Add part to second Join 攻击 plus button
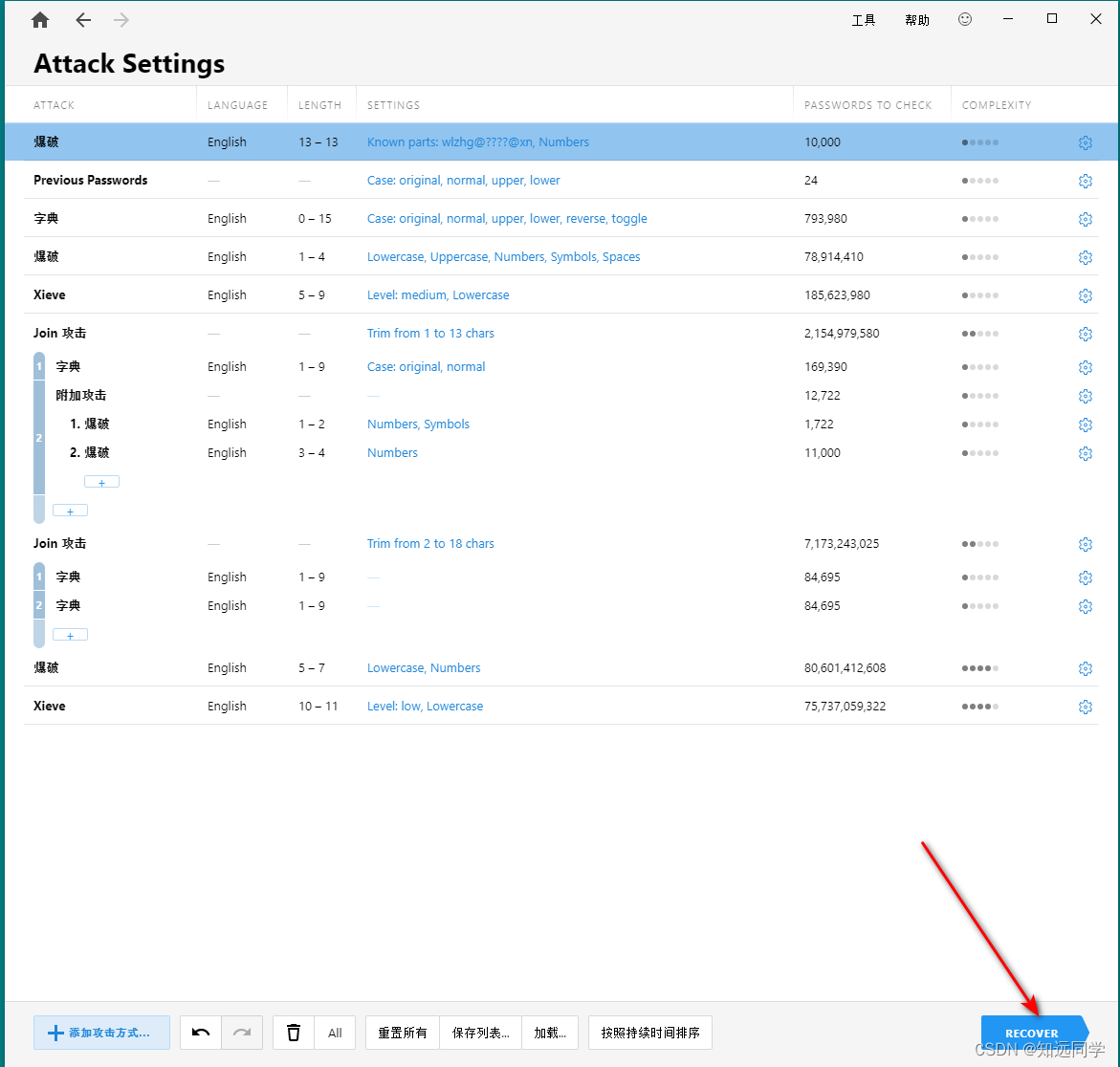 [x=70, y=635]
